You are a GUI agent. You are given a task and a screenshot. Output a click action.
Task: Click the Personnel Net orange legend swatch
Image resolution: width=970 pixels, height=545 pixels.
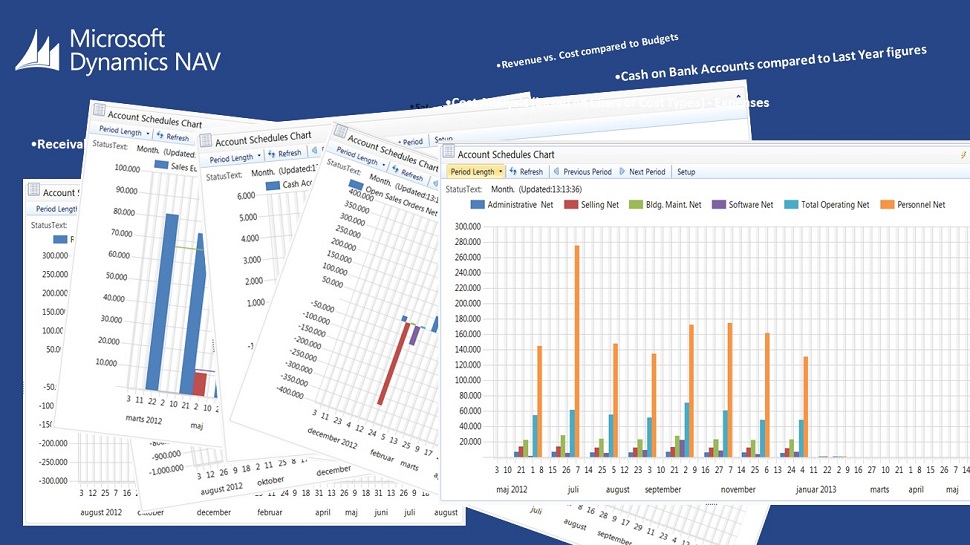(x=887, y=204)
